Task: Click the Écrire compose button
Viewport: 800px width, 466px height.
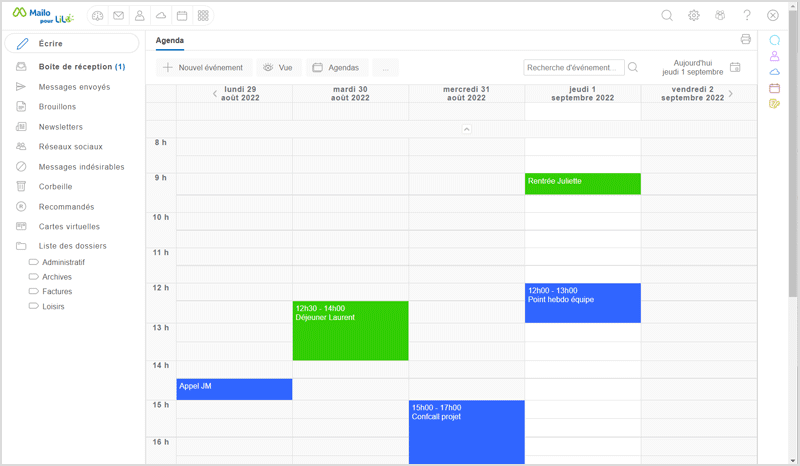Action: click(71, 43)
